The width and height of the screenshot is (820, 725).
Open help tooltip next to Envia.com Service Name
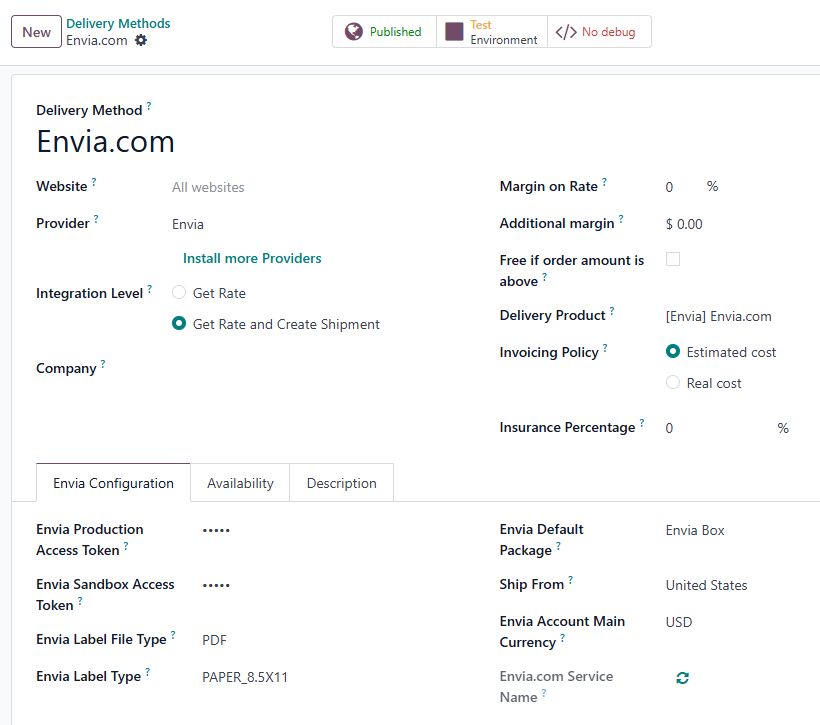click(544, 692)
